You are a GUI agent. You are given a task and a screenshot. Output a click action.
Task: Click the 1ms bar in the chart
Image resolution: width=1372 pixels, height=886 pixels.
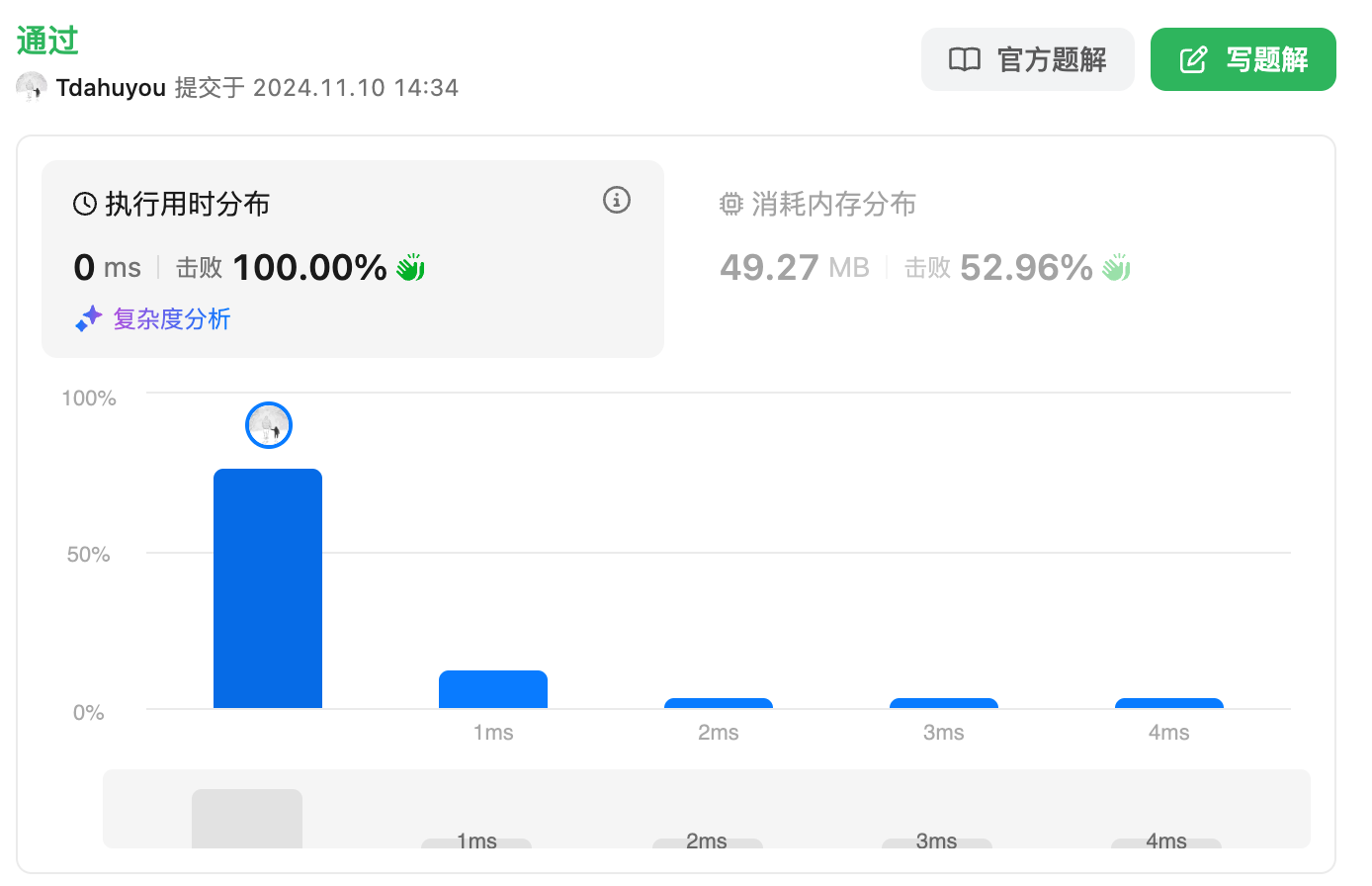[493, 689]
